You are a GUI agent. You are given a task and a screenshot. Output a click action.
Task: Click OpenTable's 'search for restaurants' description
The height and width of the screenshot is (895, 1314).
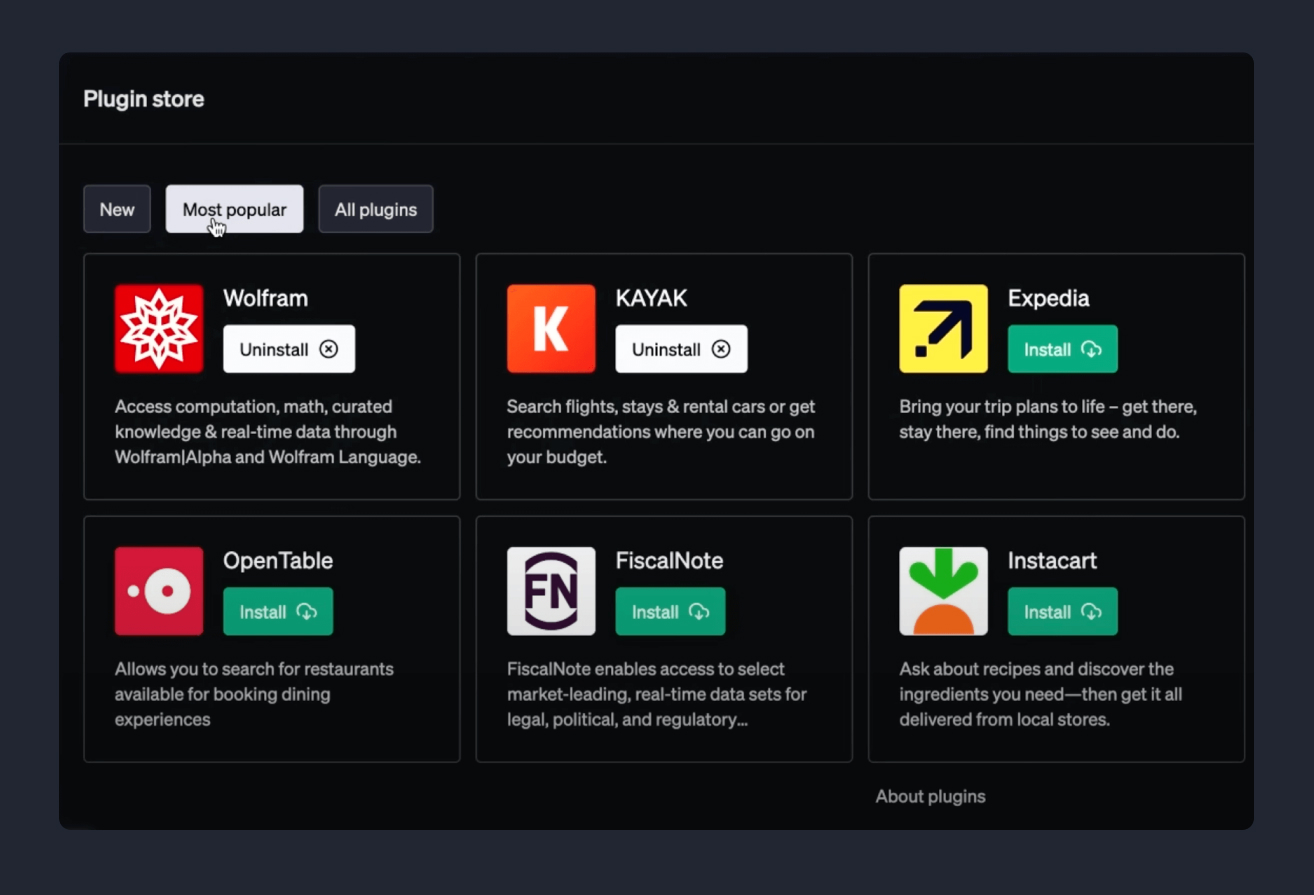click(x=254, y=694)
